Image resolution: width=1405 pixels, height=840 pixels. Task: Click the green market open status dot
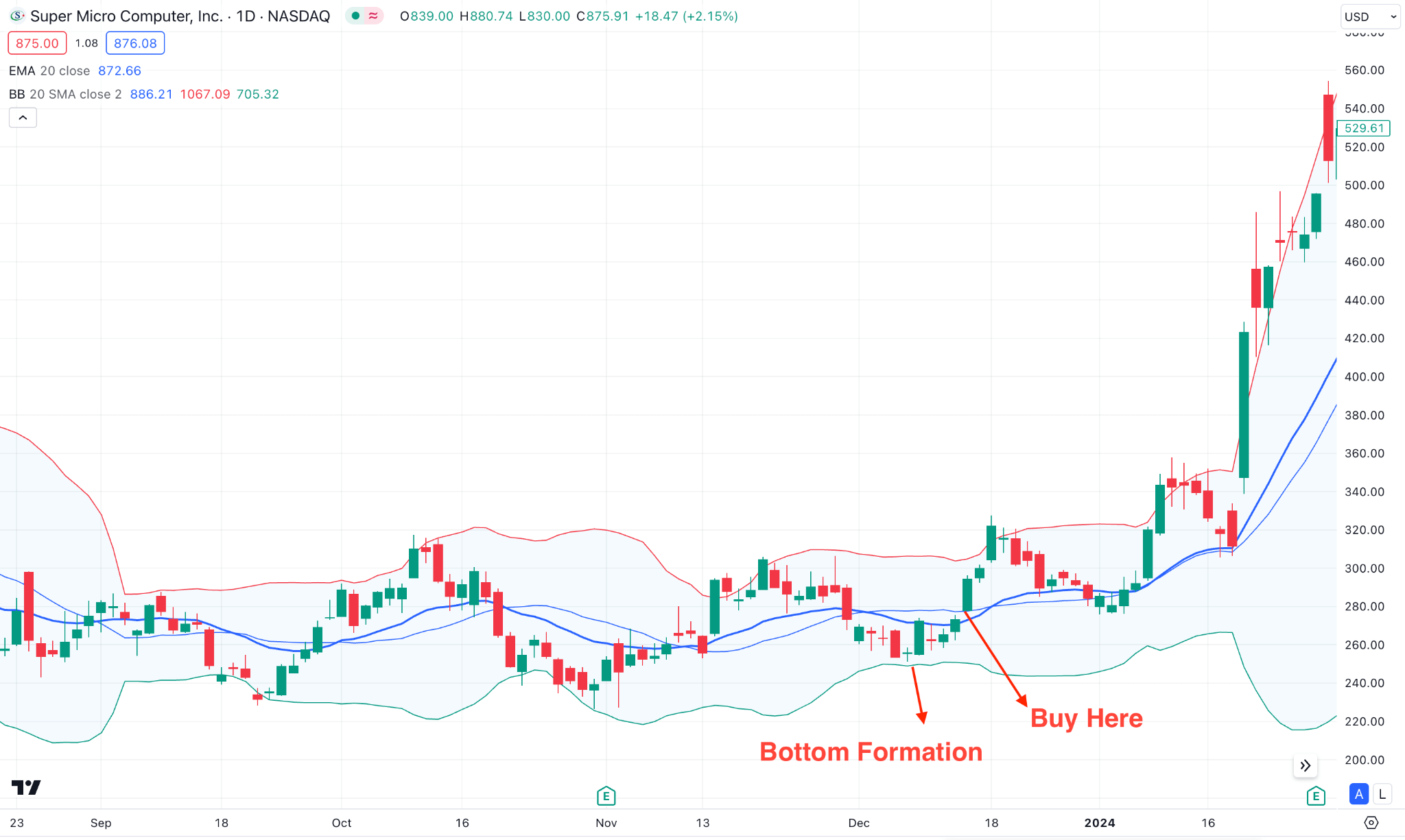pyautogui.click(x=355, y=16)
